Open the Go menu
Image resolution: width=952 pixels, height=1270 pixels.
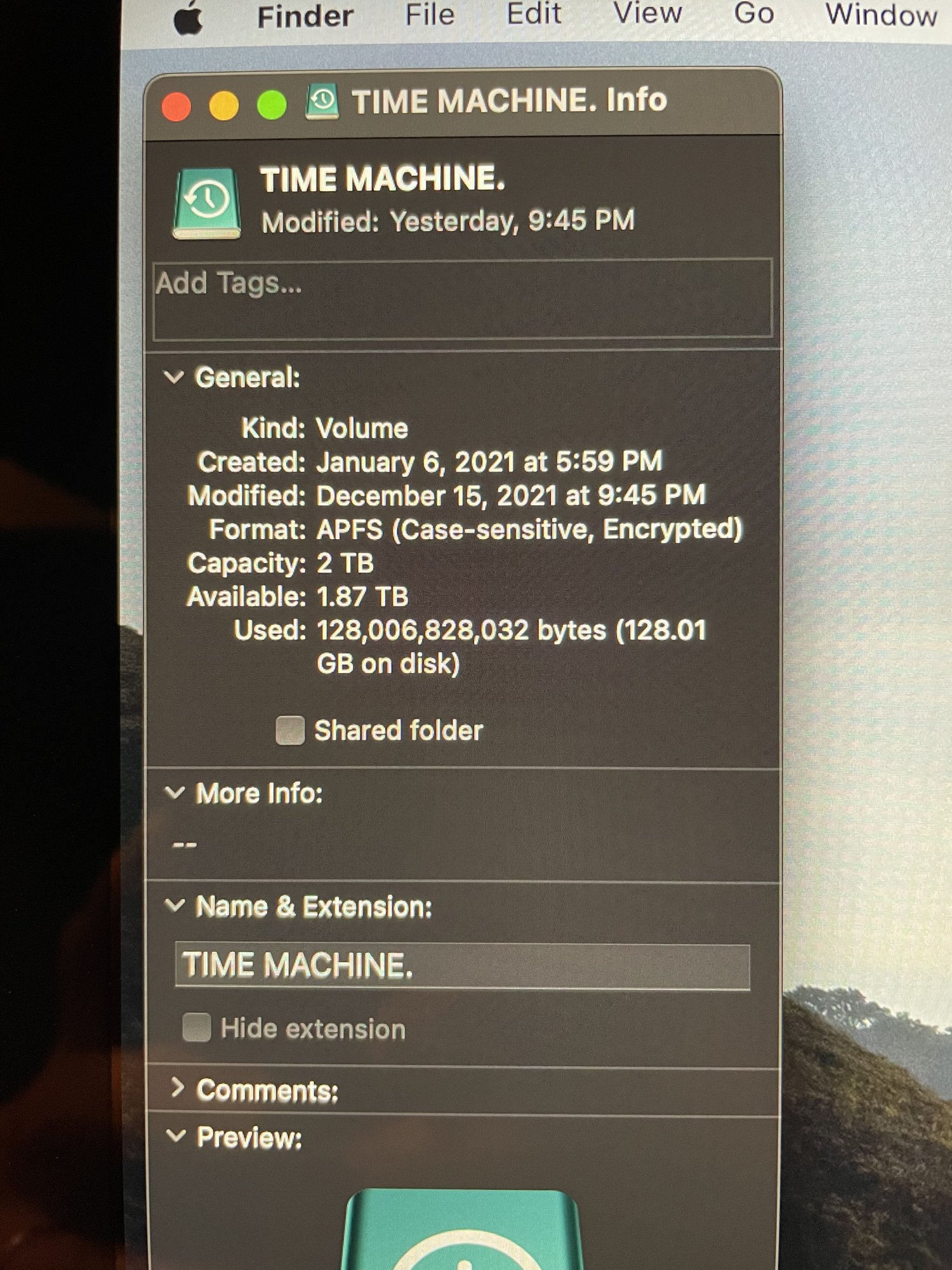tap(754, 14)
